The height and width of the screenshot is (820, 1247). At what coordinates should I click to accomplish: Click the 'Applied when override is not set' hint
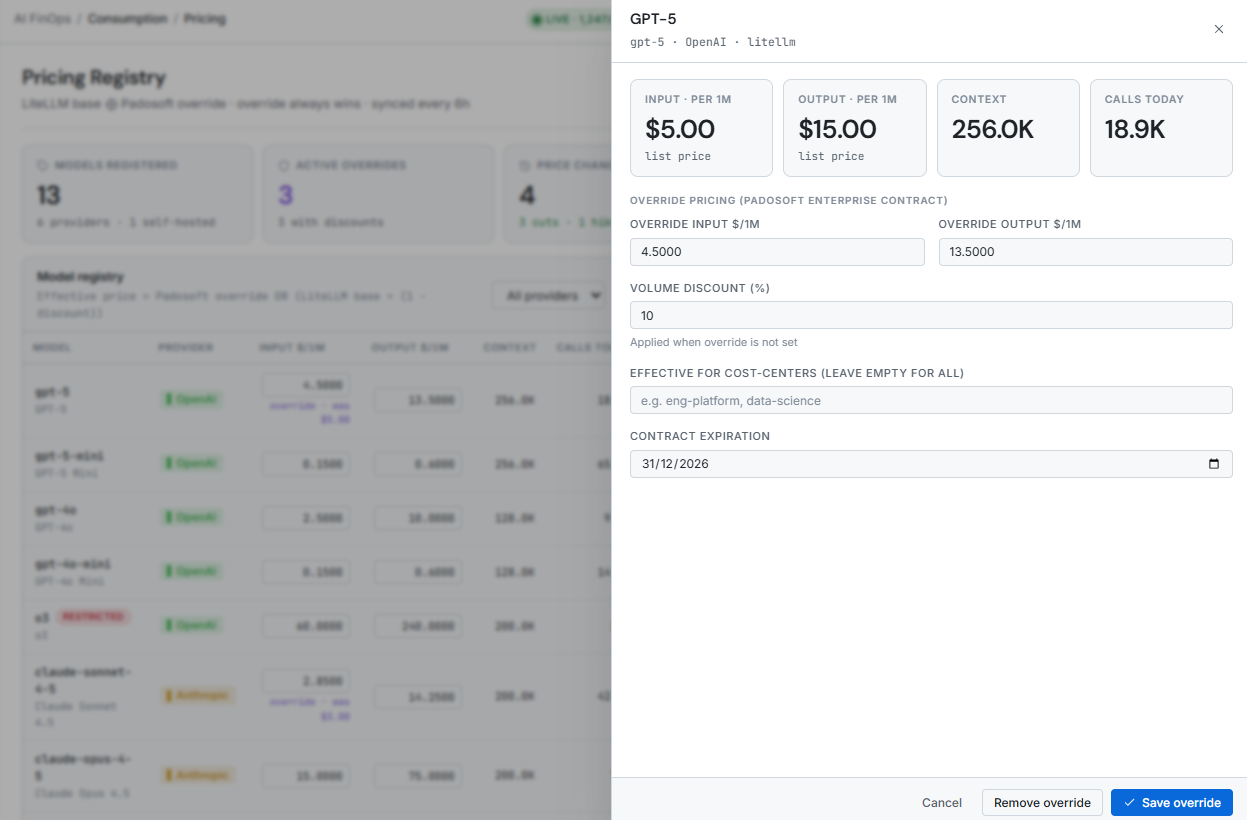pyautogui.click(x=714, y=342)
